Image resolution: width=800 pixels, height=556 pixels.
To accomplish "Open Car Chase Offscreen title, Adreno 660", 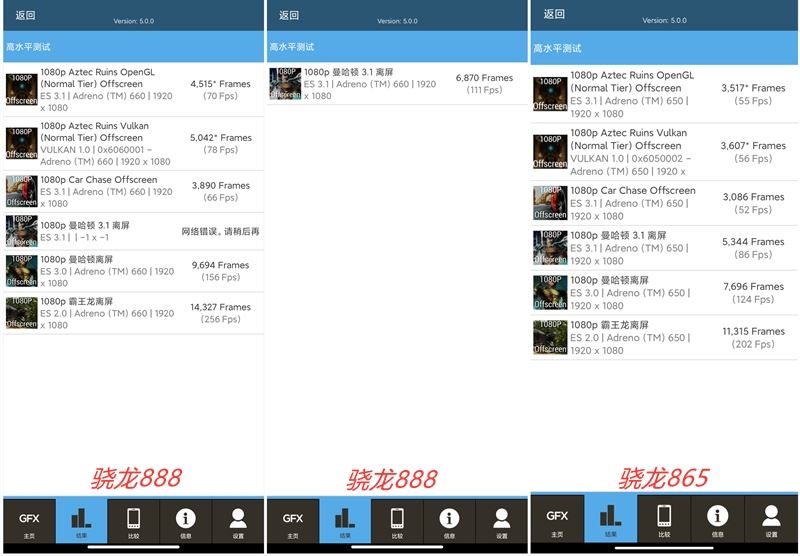I will coord(99,180).
